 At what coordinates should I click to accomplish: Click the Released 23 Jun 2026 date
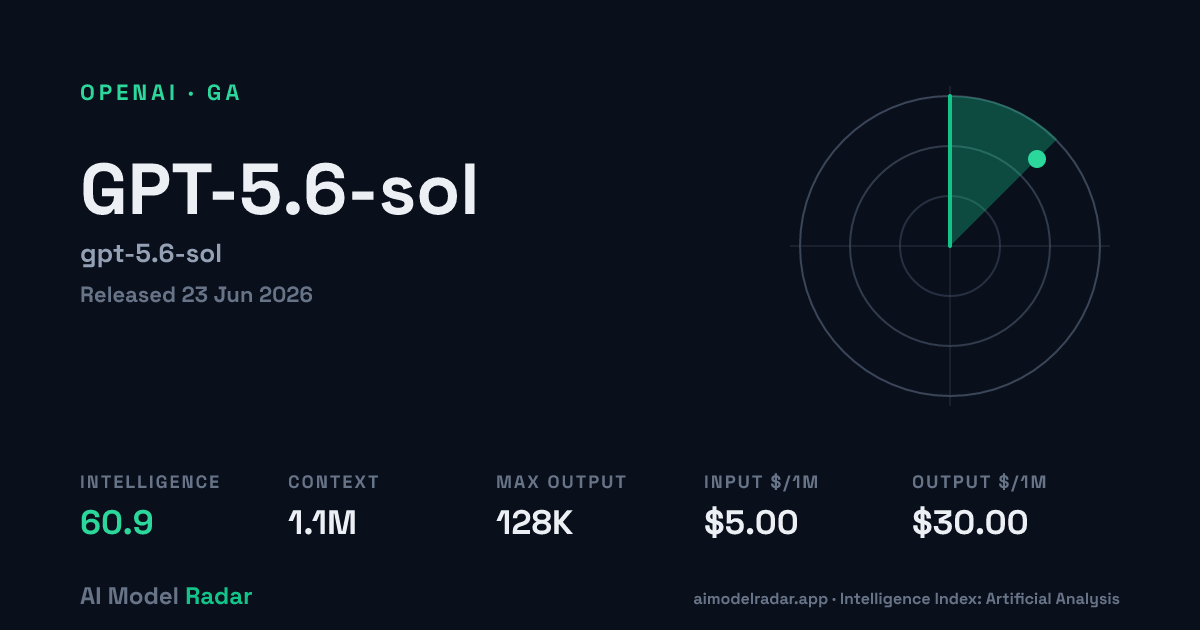[x=196, y=295]
